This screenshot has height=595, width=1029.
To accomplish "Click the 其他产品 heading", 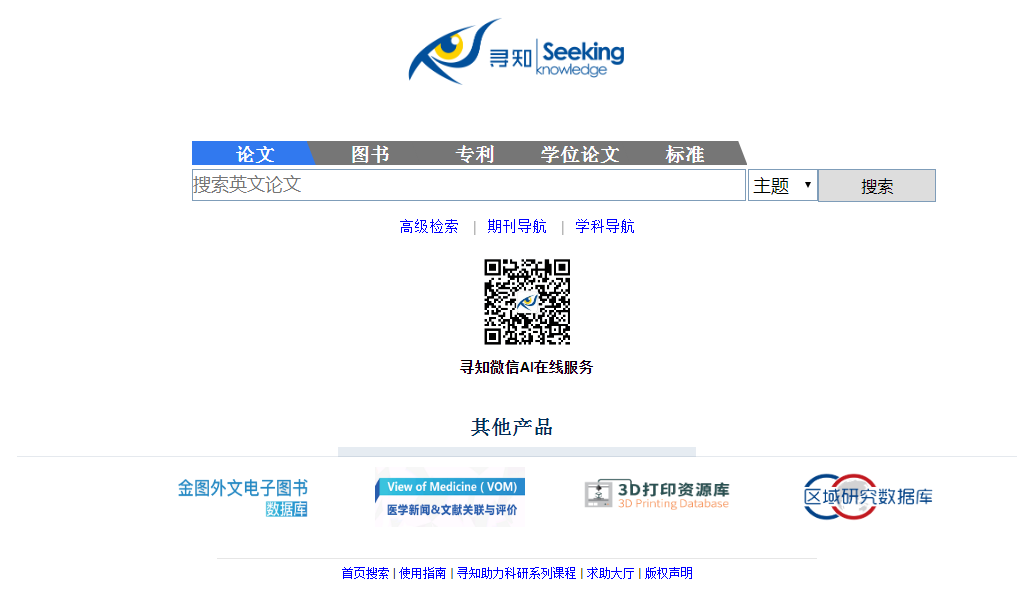I will pos(512,427).
